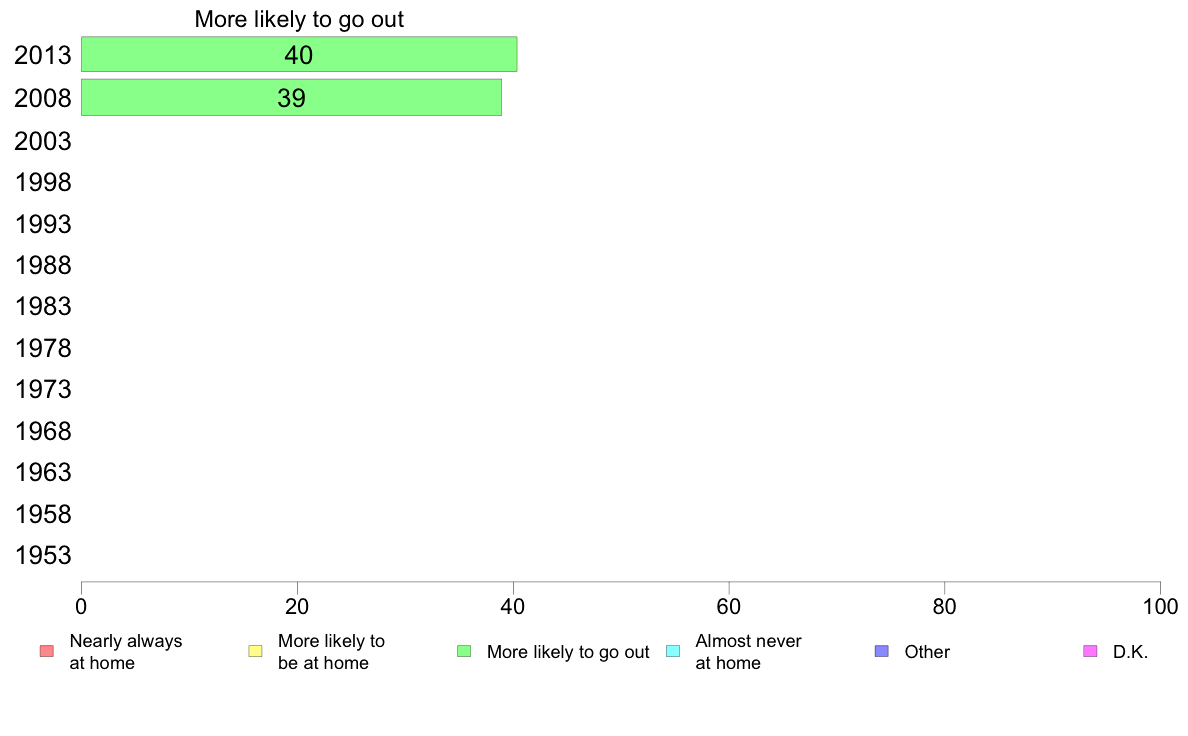Click the magenta D.K. legend swatch
1188x736 pixels.
pos(1090,651)
